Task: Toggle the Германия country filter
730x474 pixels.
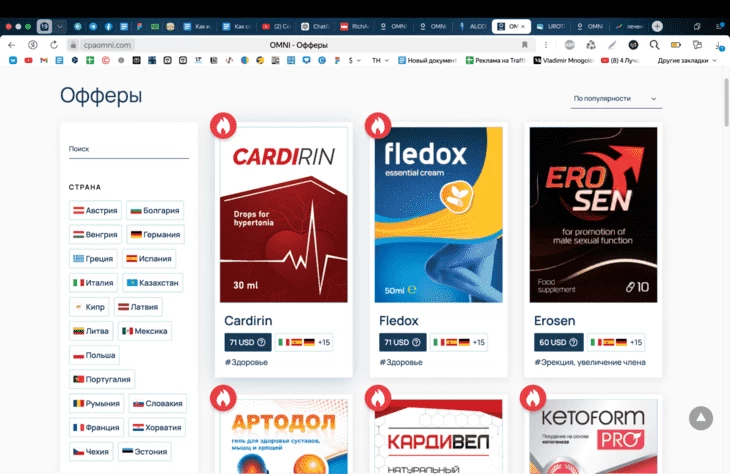Action: (x=155, y=235)
